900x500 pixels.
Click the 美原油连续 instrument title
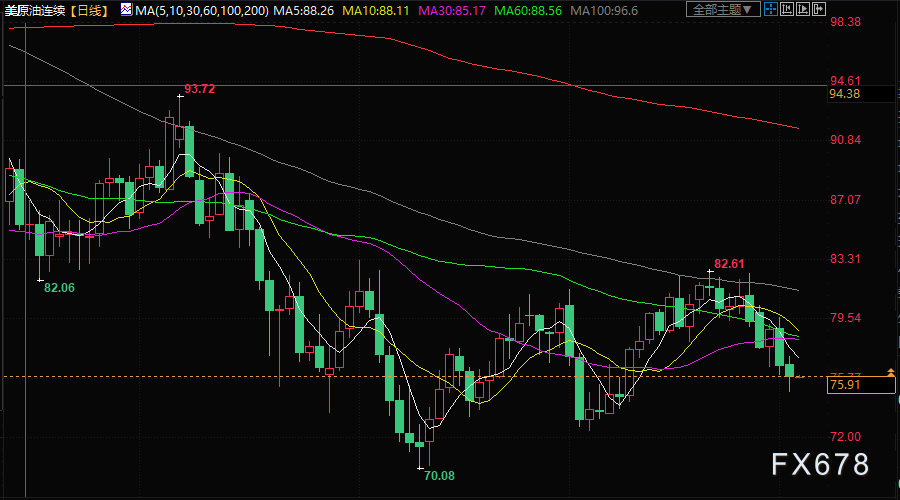(35, 10)
